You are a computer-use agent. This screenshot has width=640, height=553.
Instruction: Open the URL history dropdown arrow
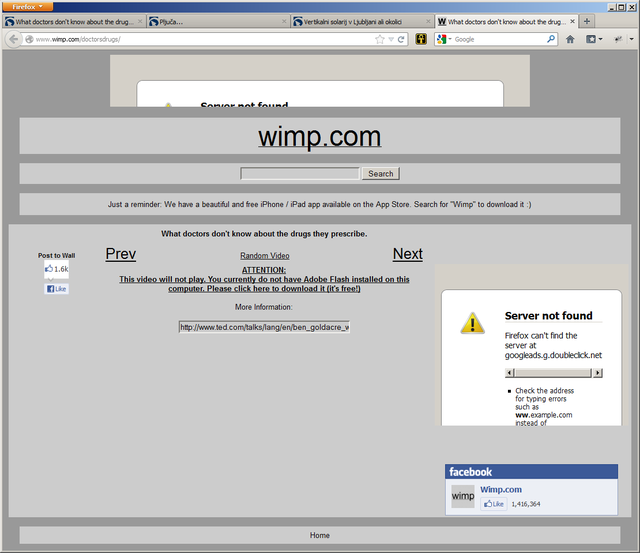click(x=391, y=39)
